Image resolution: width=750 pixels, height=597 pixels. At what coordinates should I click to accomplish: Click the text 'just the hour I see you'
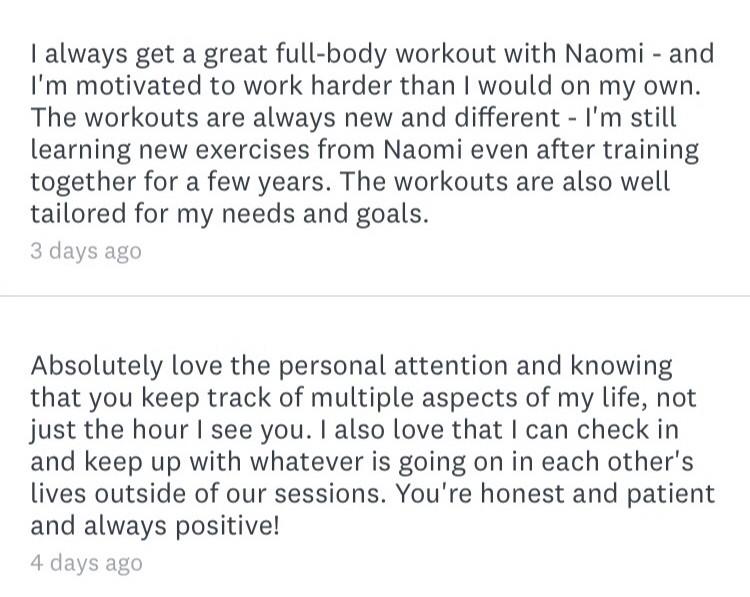(x=168, y=430)
